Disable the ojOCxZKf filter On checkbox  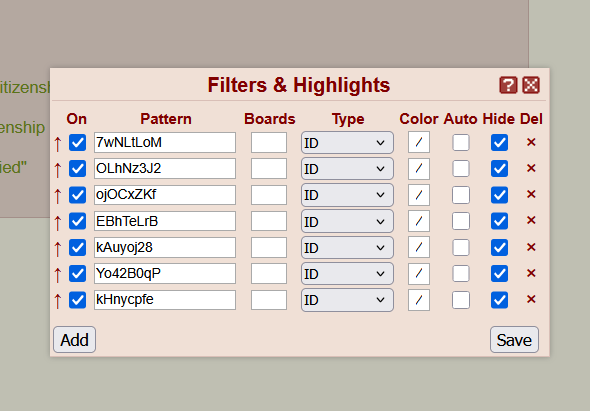pyautogui.click(x=78, y=195)
